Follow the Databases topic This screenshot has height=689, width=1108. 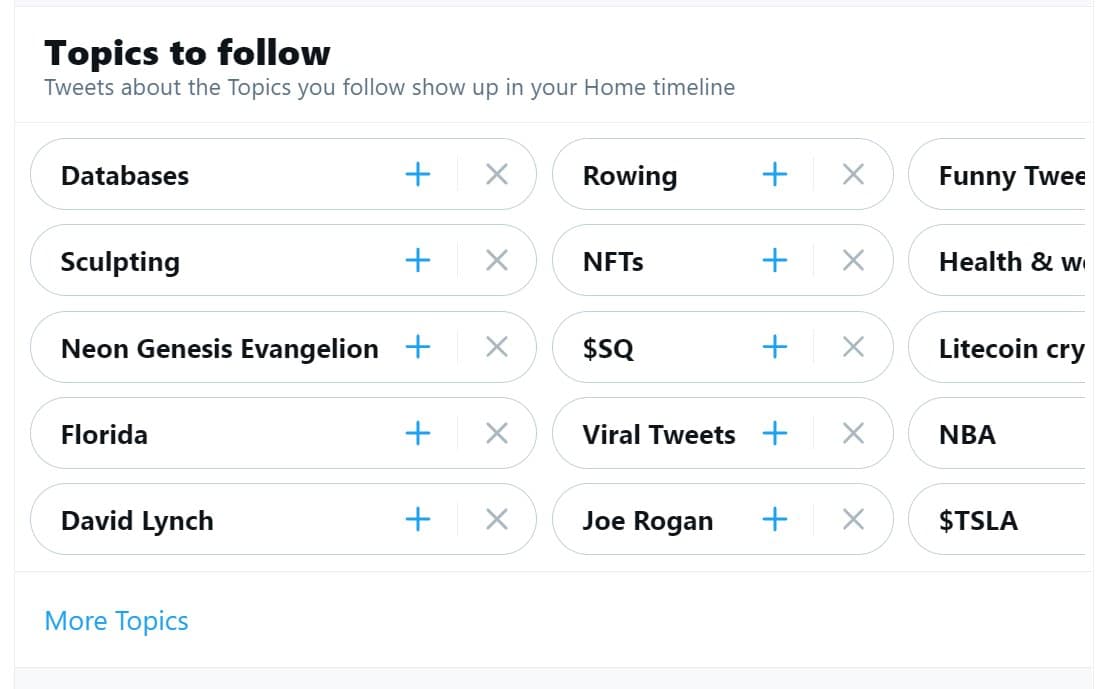[x=418, y=174]
